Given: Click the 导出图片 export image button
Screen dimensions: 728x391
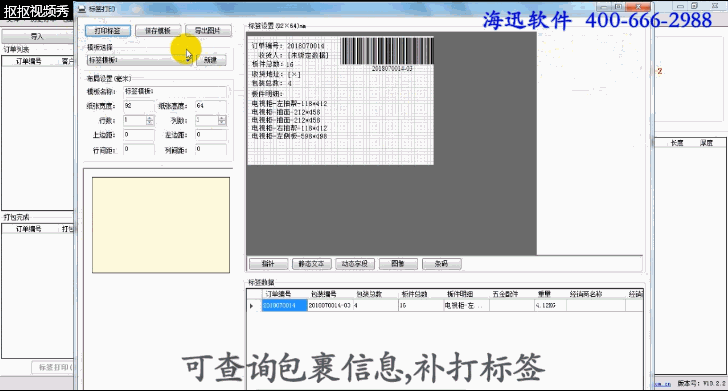Looking at the screenshot, I should click(208, 31).
